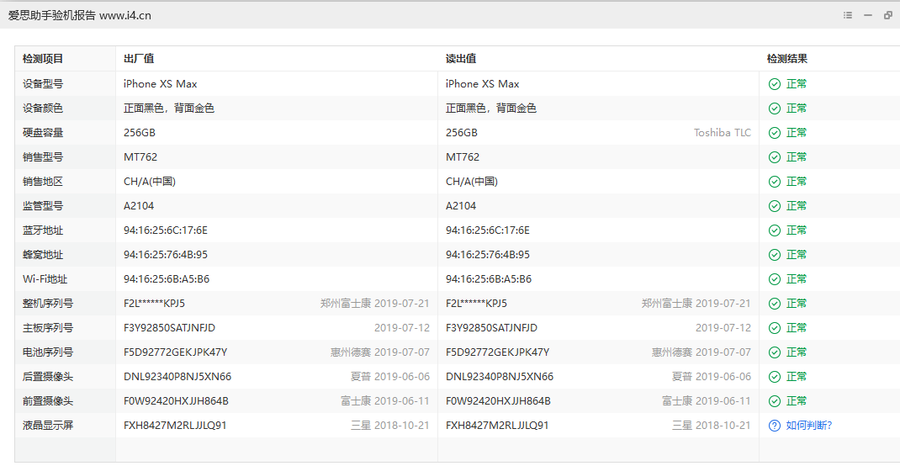Open the list menu icon in title bar
The width and height of the screenshot is (900, 466).
point(847,15)
